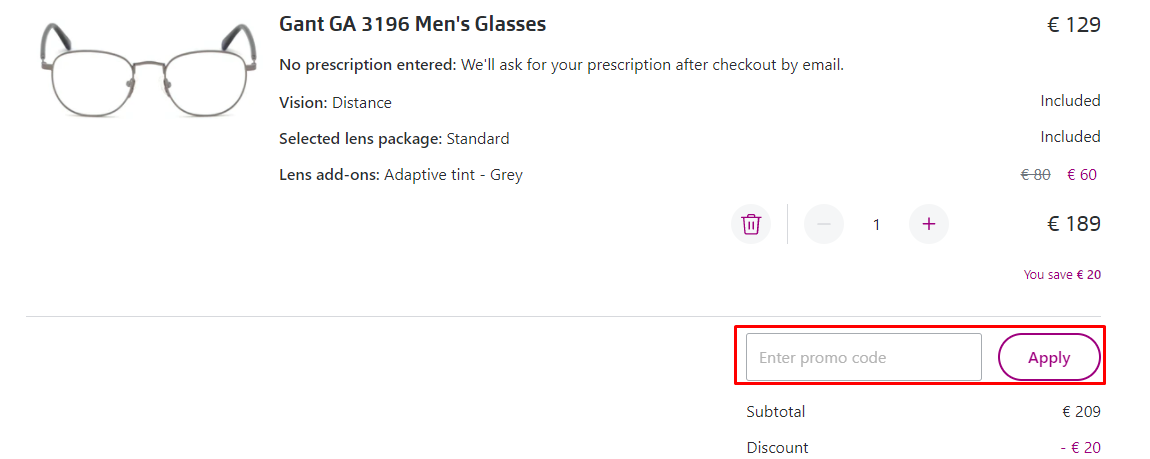Screen dimensions: 1150x459
Task: Click the € 189 item total
Action: (1073, 224)
